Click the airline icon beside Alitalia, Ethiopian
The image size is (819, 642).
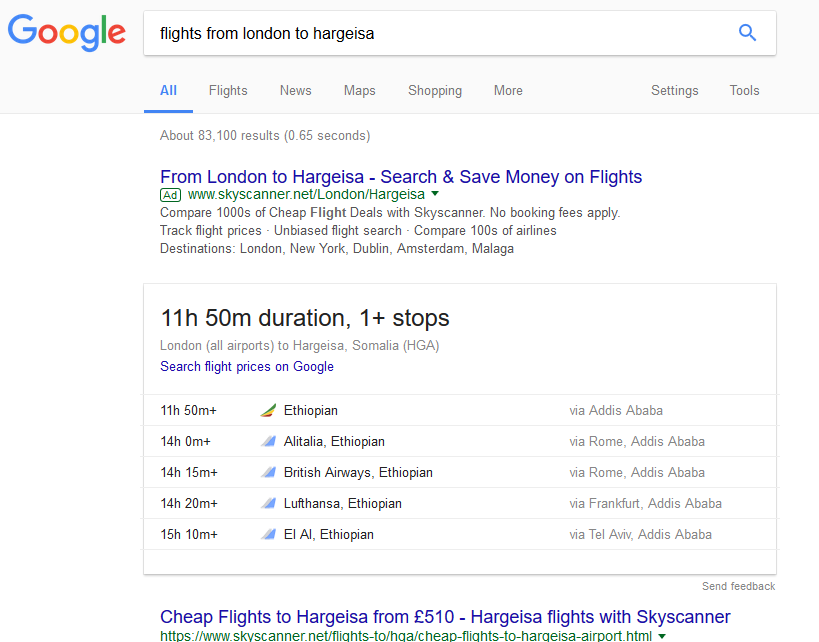[x=268, y=441]
